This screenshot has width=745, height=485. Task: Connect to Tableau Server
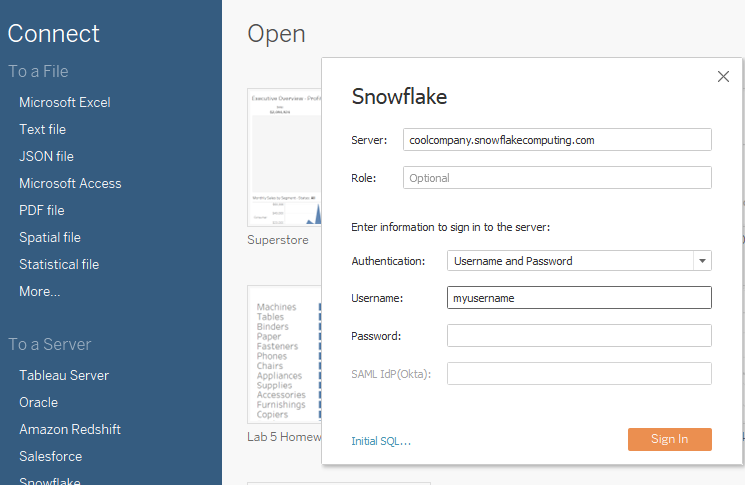[64, 376]
